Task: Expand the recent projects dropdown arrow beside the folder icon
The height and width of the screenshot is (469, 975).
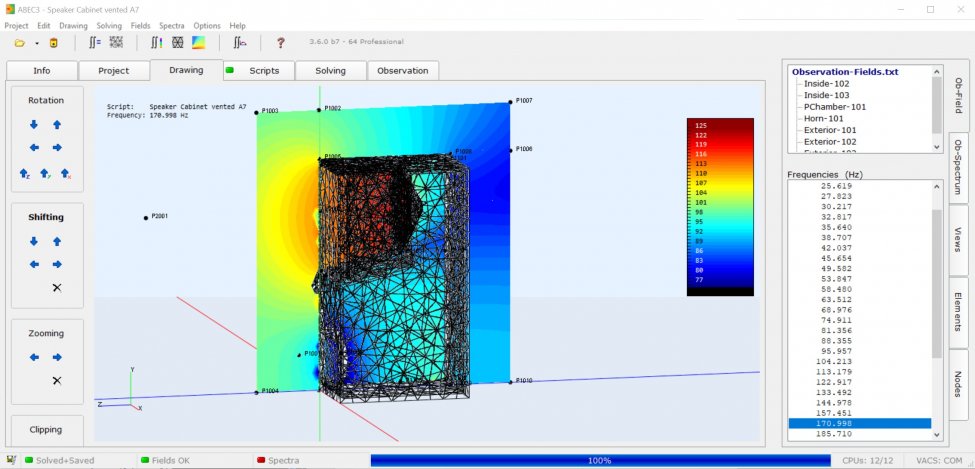Action: tap(37, 44)
